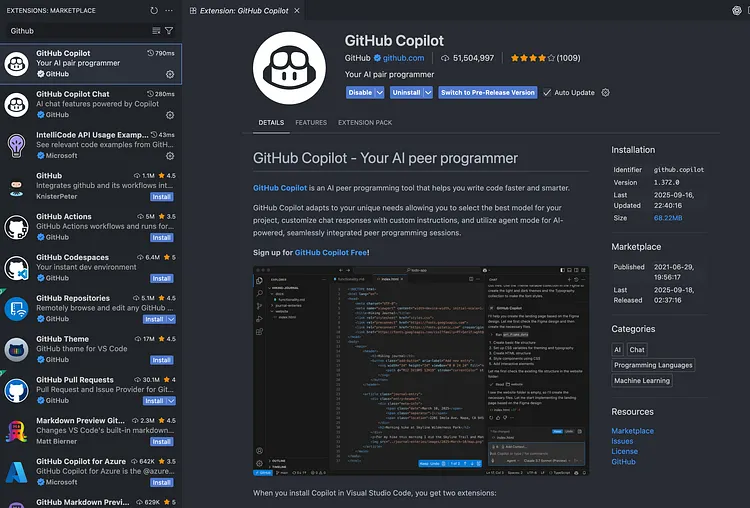Screen dimensions: 750x508
Task: Open the GitHub Copilot Free link
Action: click(x=331, y=253)
